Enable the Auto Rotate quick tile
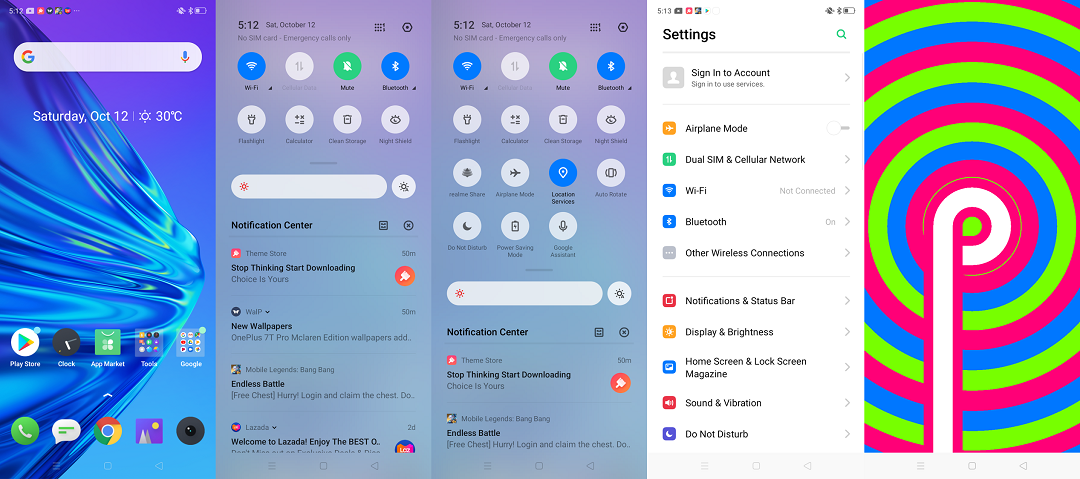 (611, 173)
